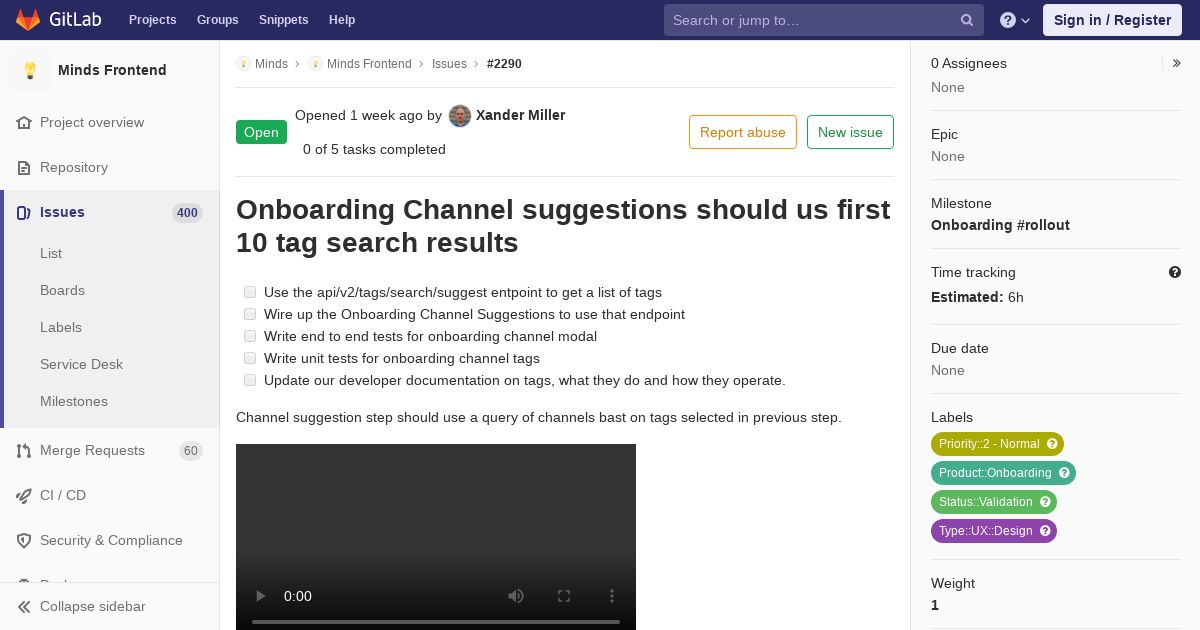
Task: Collapse the right issue sidebar
Action: pos(1176,63)
